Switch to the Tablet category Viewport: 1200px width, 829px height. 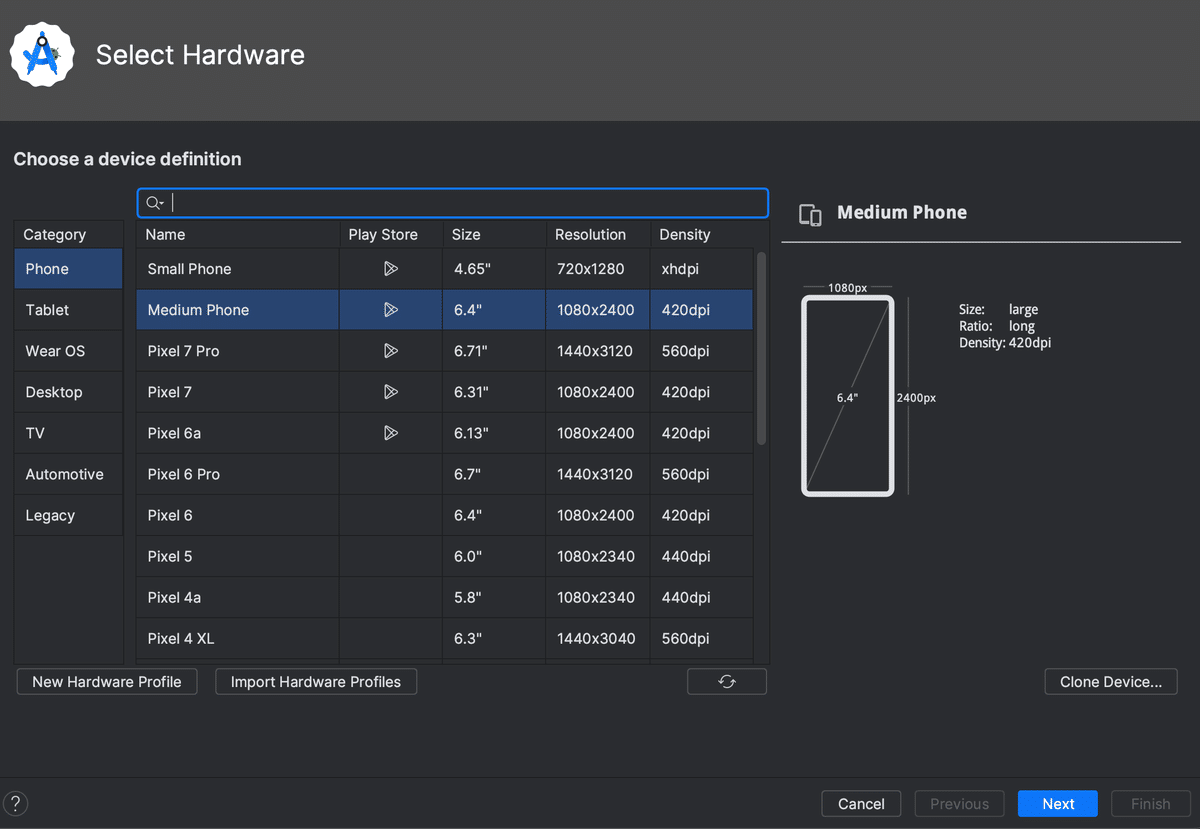tap(68, 310)
